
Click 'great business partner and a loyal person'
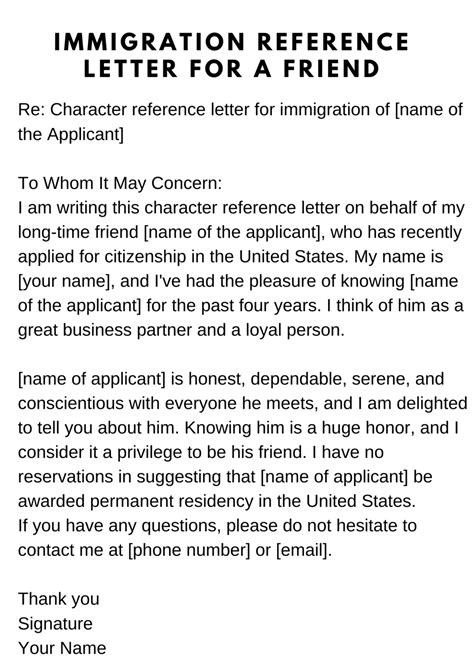pyautogui.click(x=181, y=330)
